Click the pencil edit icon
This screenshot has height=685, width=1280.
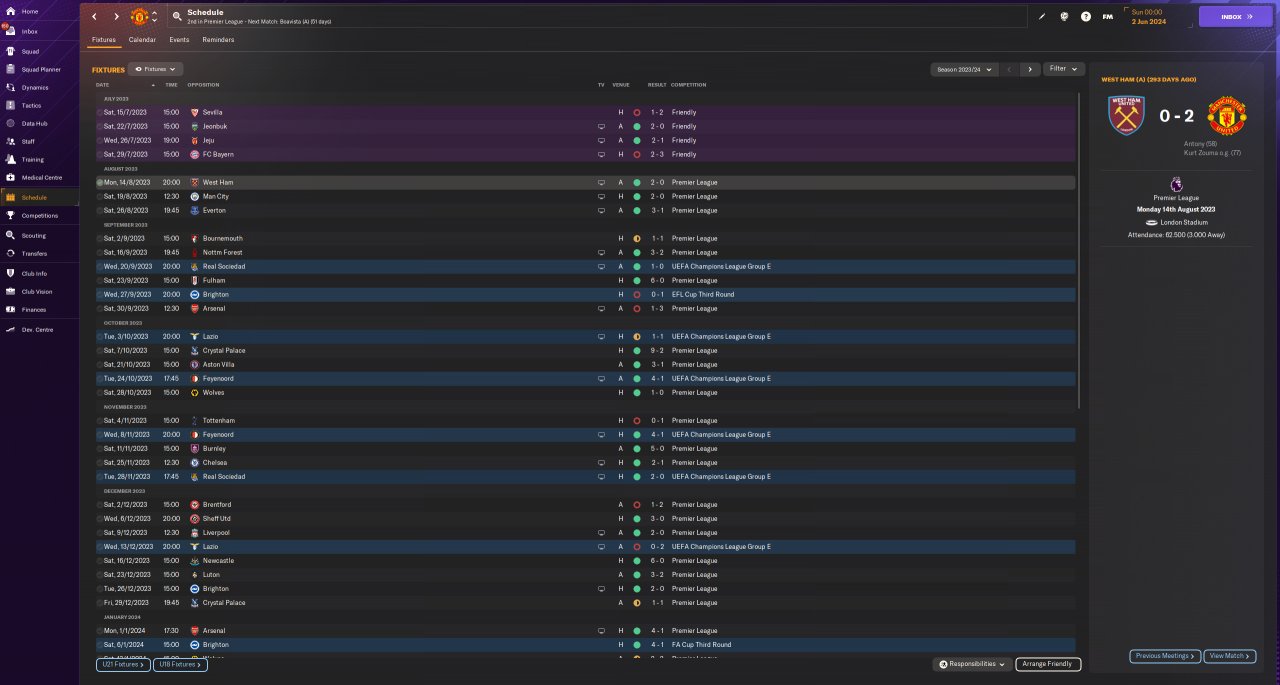point(1042,16)
